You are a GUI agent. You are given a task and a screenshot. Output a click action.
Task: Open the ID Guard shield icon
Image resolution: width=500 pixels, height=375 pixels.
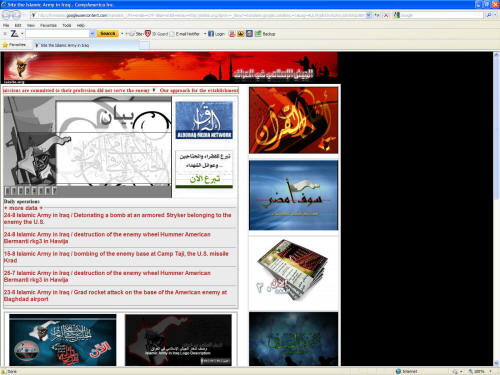(x=148, y=33)
